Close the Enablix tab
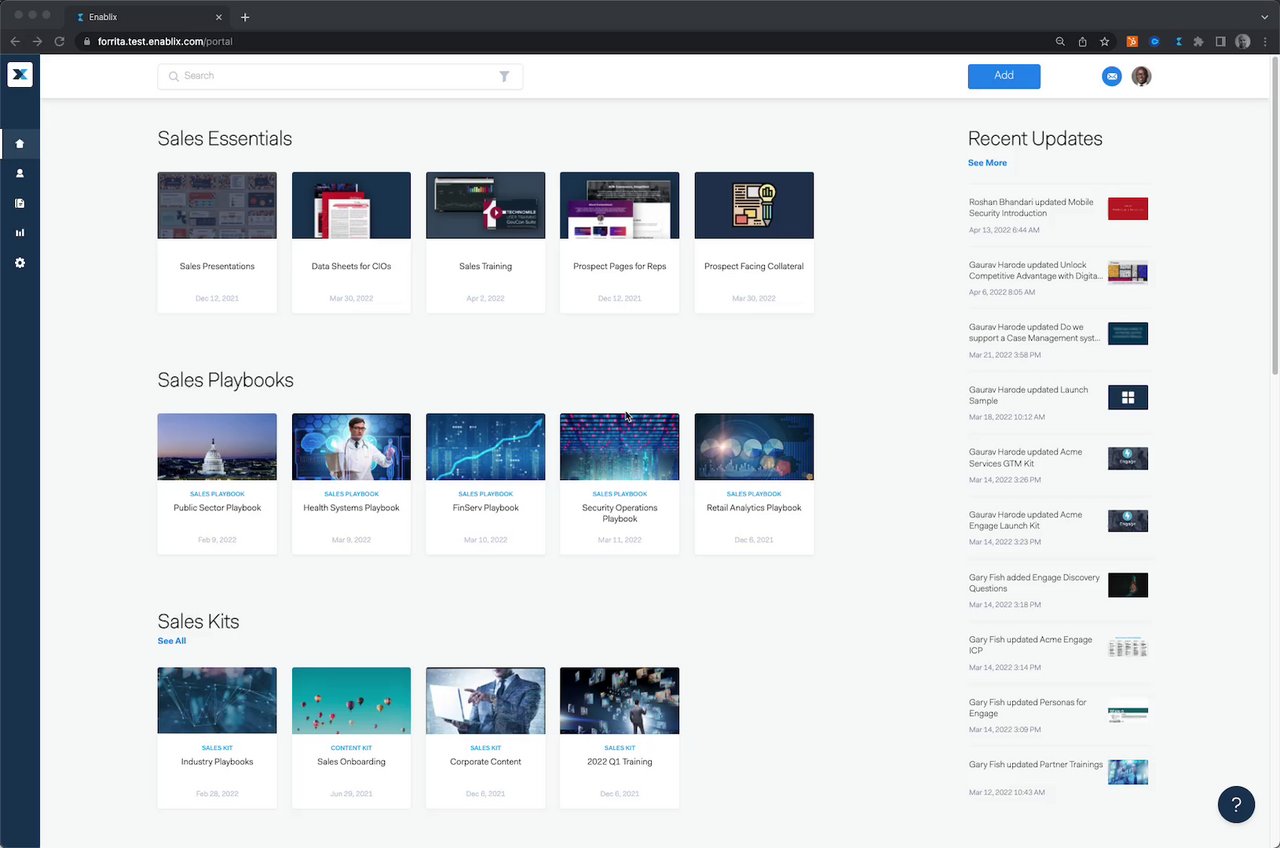Screen dimensions: 1280x848 tap(221, 17)
